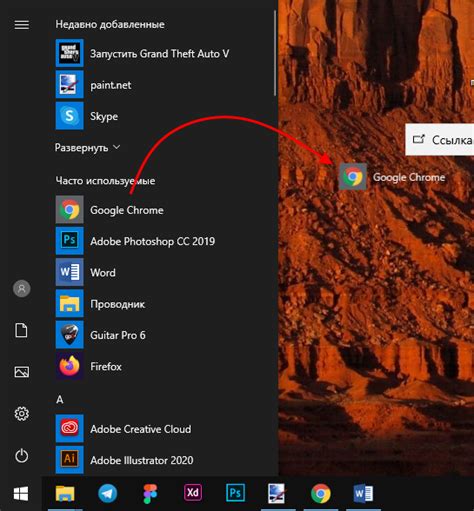Click Недавно добавленные header text
Image resolution: width=474 pixels, height=511 pixels.
pyautogui.click(x=110, y=24)
